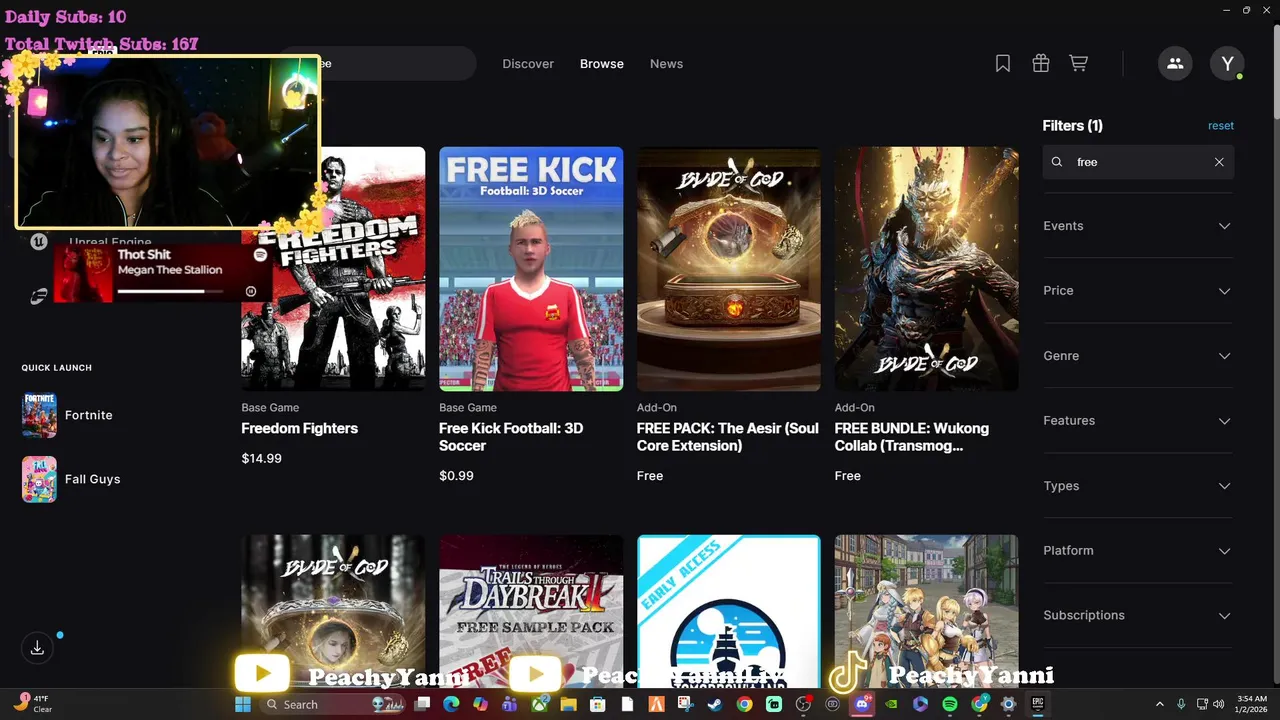
Task: Open File Explorer from the taskbar
Action: click(568, 704)
